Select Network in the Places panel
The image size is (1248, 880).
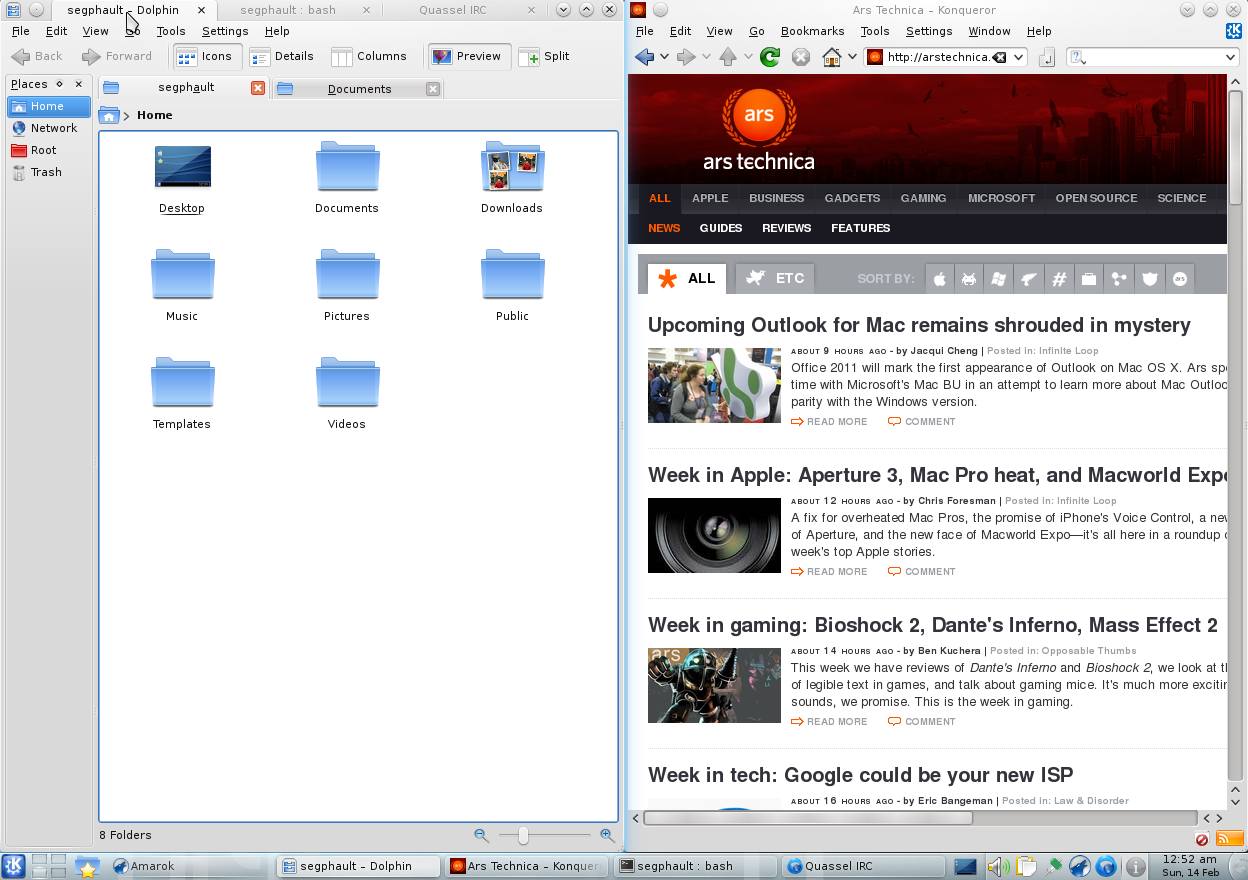(48, 128)
